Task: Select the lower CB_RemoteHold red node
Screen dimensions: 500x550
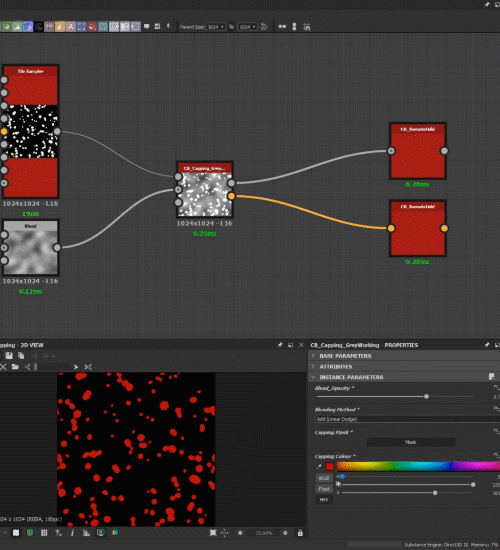Action: click(x=418, y=228)
